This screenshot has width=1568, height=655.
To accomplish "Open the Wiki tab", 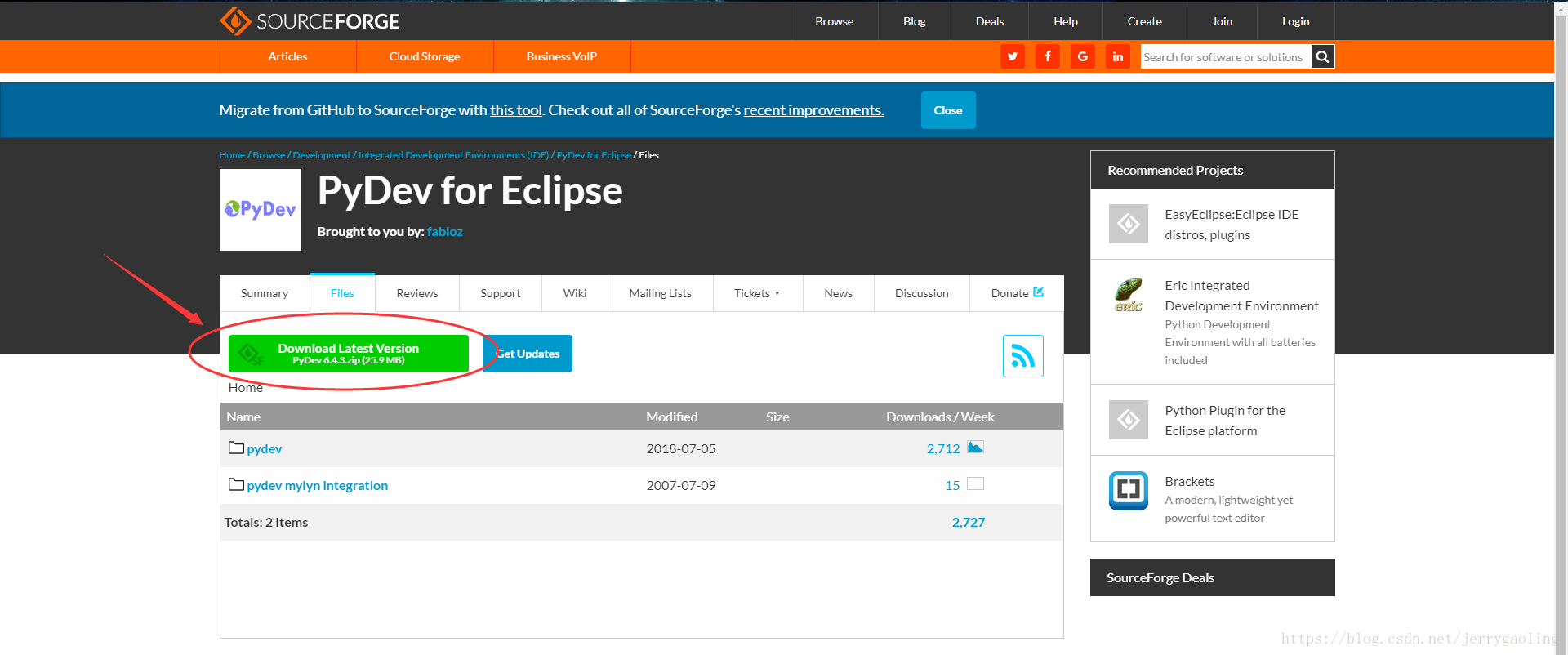I will pyautogui.click(x=575, y=293).
